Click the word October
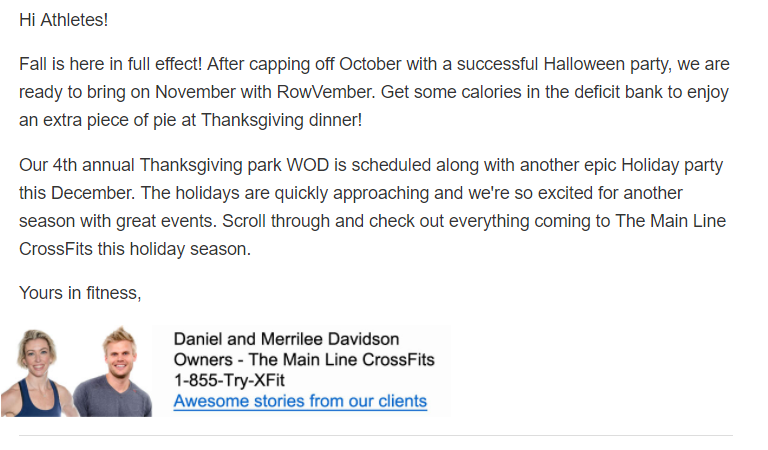 [x=372, y=64]
